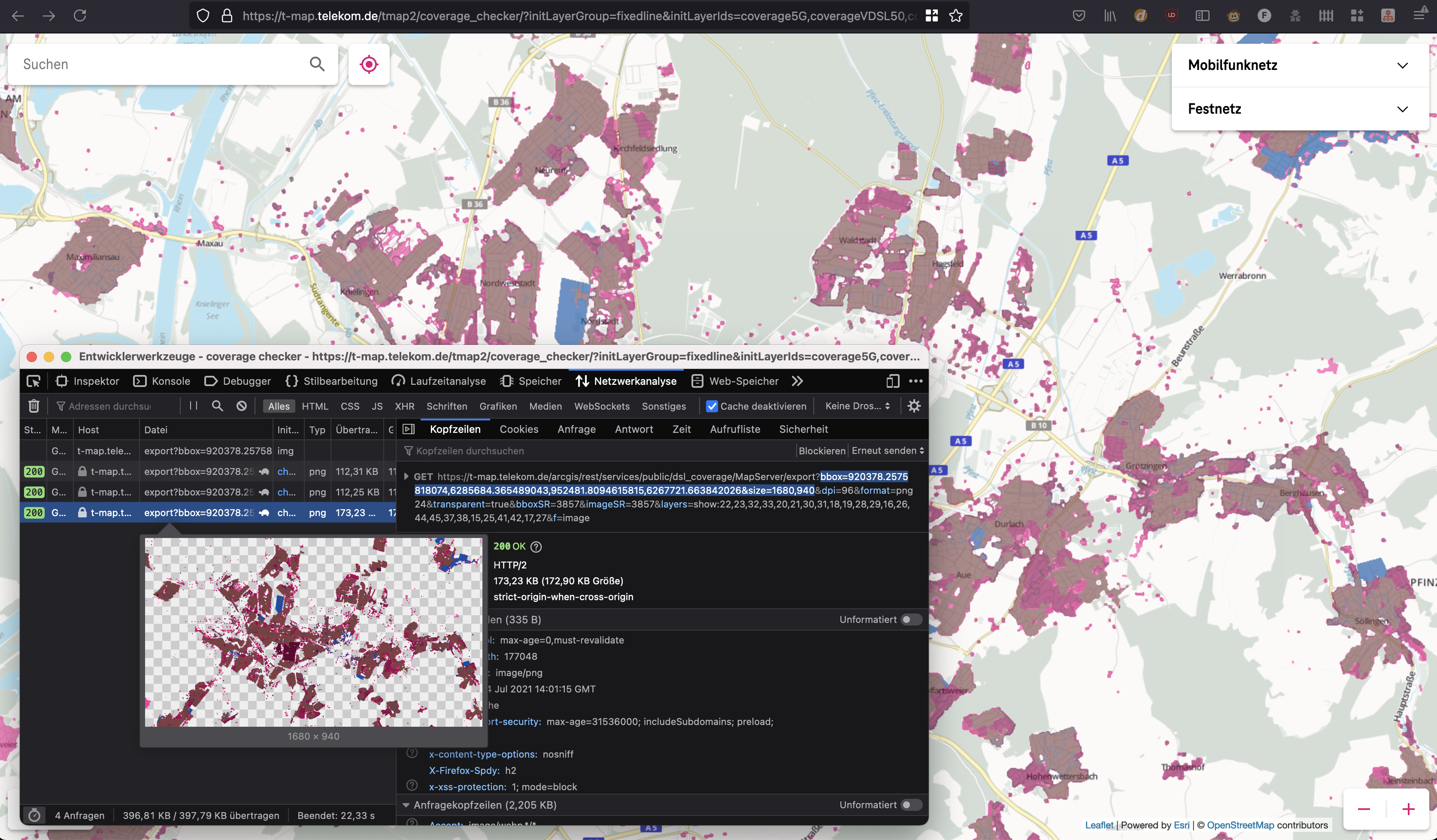Show more devtools tabs with chevron
The width and height of the screenshot is (1437, 840).
tap(797, 381)
